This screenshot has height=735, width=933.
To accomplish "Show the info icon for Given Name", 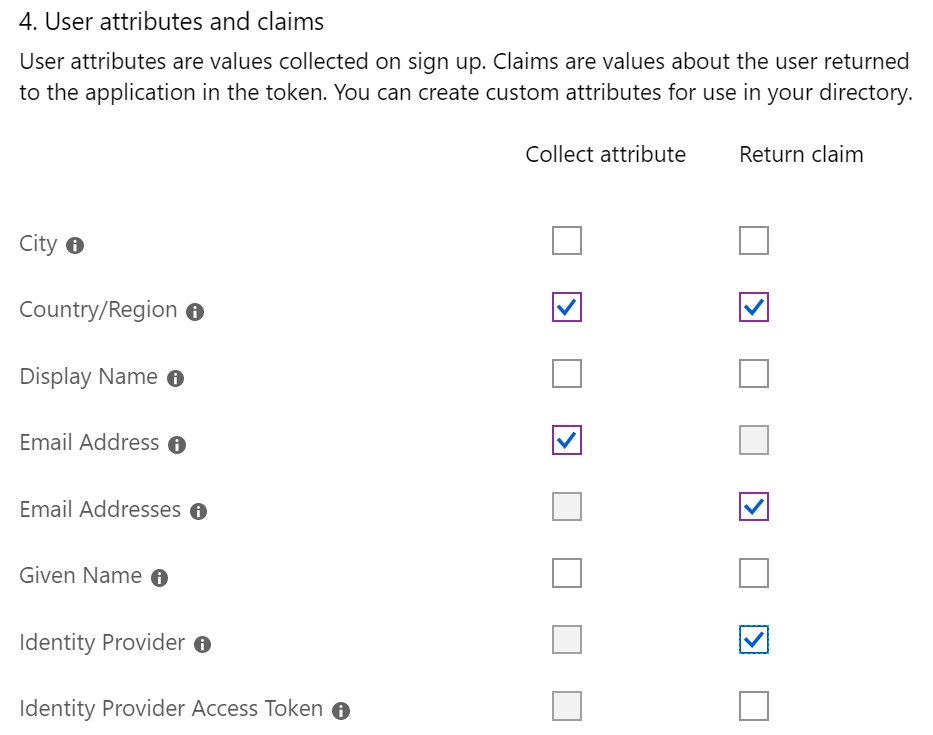I will click(x=159, y=577).
